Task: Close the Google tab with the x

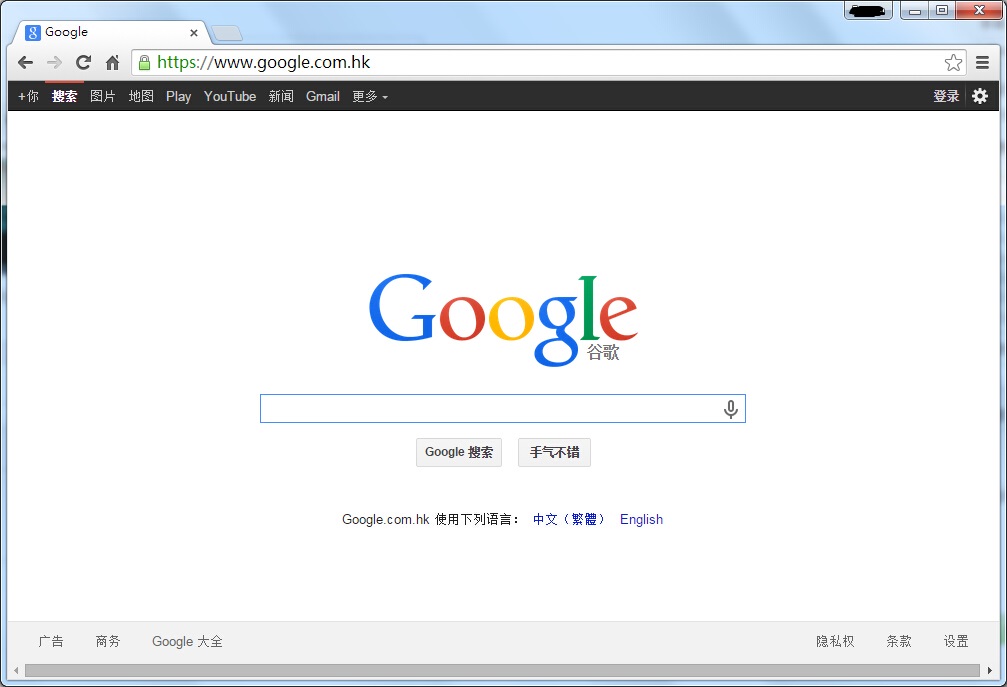Action: pos(194,32)
